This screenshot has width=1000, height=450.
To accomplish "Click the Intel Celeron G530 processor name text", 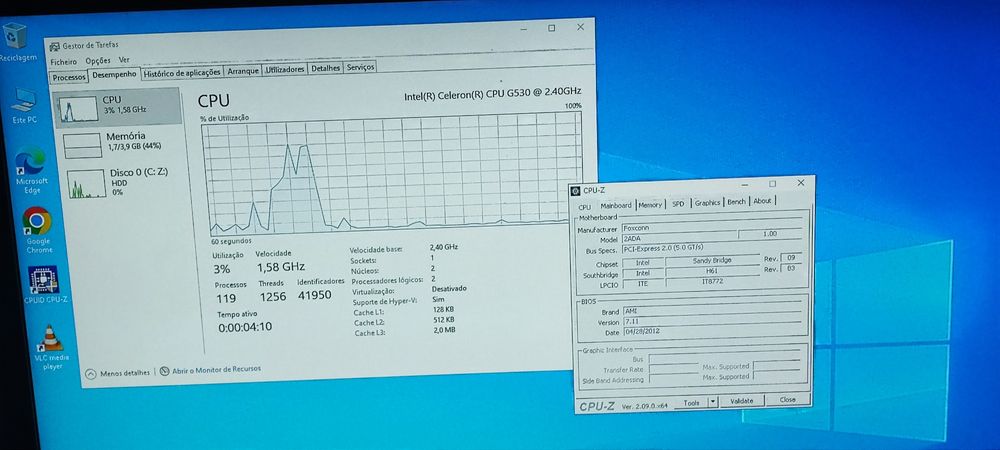I will pos(492,93).
